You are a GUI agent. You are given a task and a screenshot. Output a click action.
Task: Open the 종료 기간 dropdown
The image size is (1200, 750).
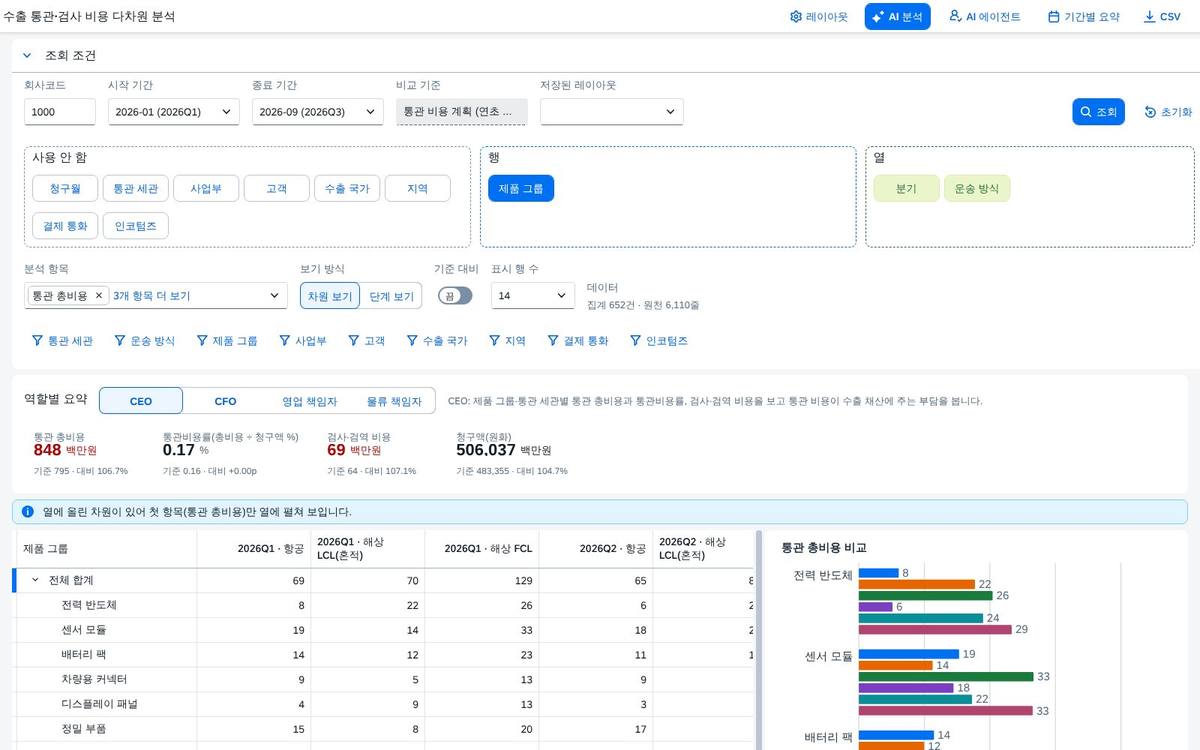pos(318,112)
